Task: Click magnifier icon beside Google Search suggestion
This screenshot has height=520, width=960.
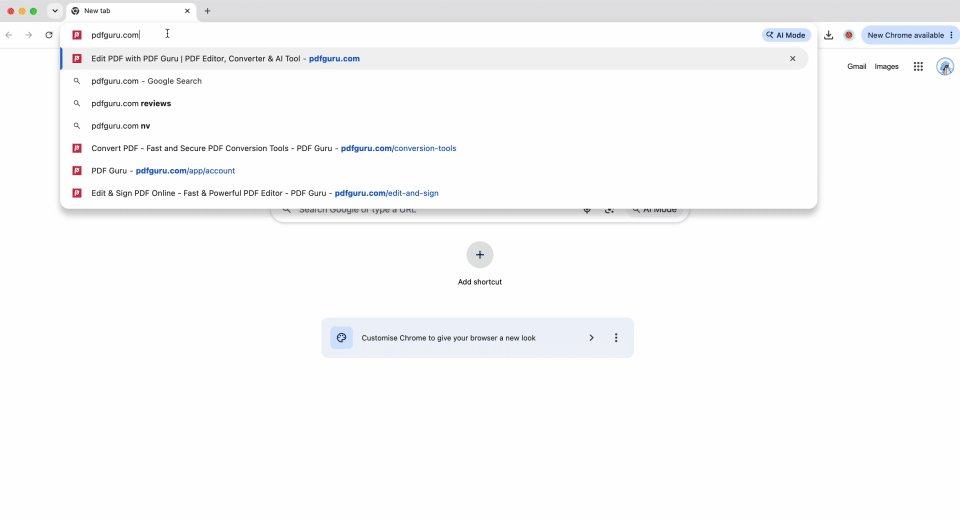Action: [77, 81]
